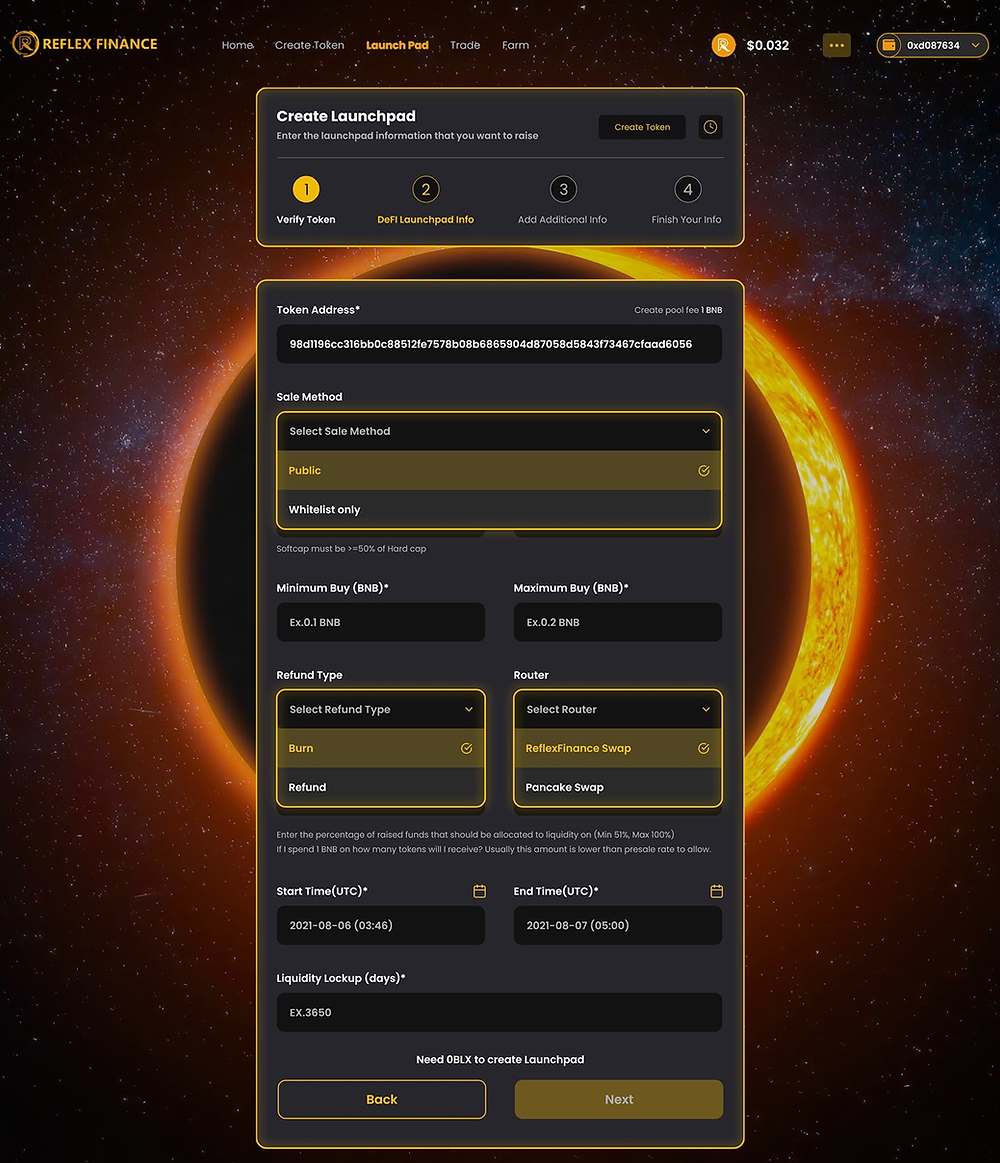The height and width of the screenshot is (1163, 1000).
Task: Open End Time calendar icon
Action: pyautogui.click(x=717, y=891)
